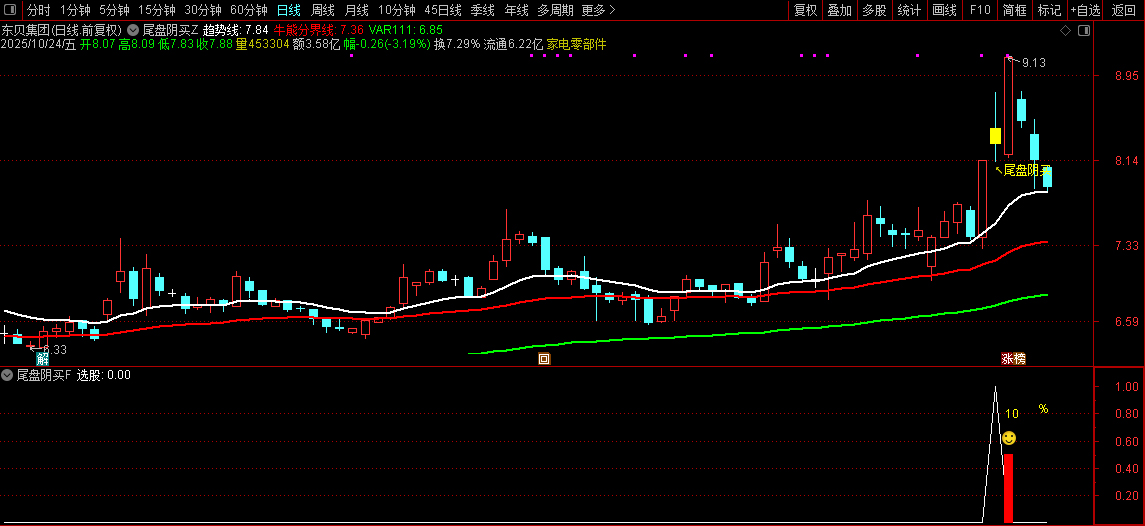Click the 解 marker icon below the chart

tap(42, 359)
